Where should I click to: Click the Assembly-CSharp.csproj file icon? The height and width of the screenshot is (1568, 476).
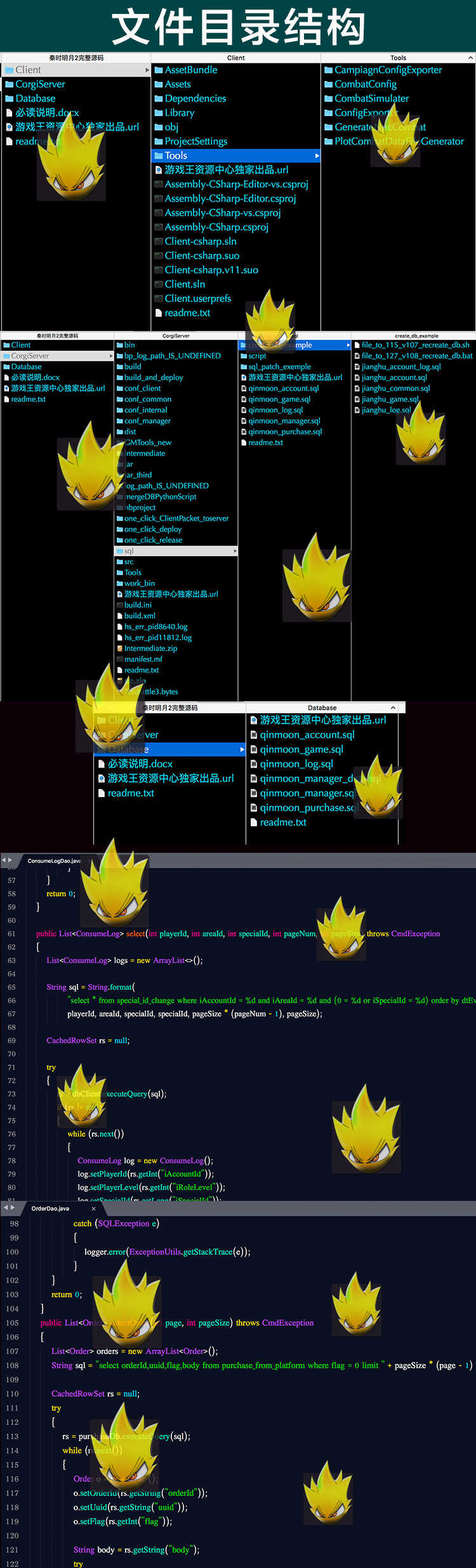point(159,227)
